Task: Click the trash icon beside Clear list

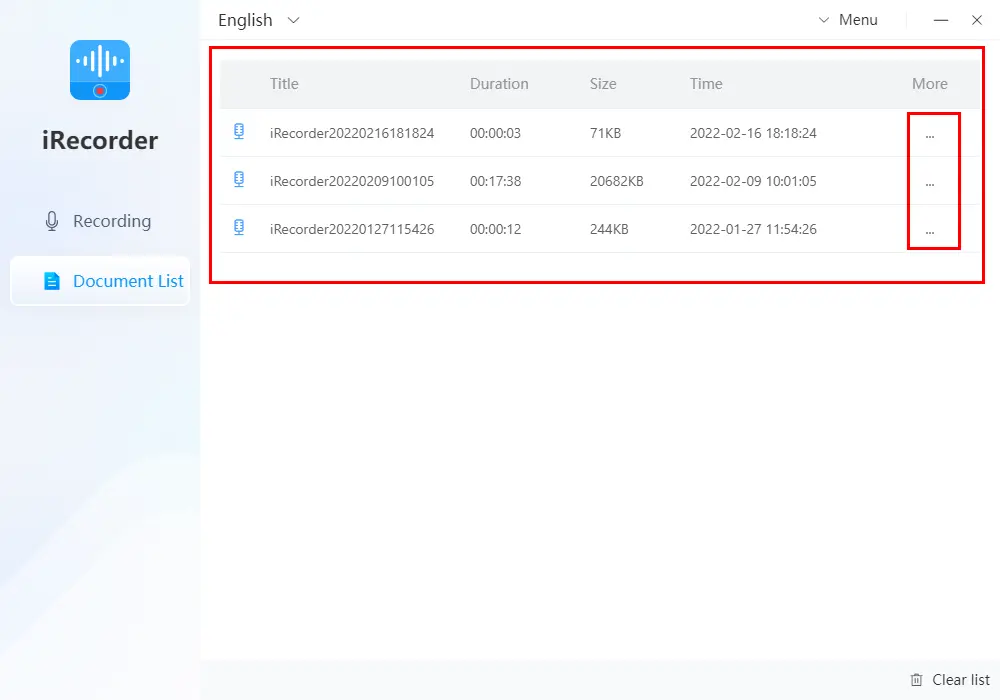Action: (916, 680)
